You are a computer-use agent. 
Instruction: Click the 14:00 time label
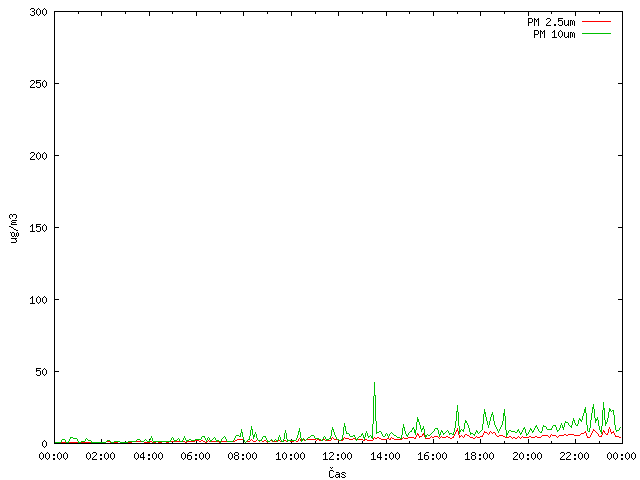pyautogui.click(x=385, y=456)
